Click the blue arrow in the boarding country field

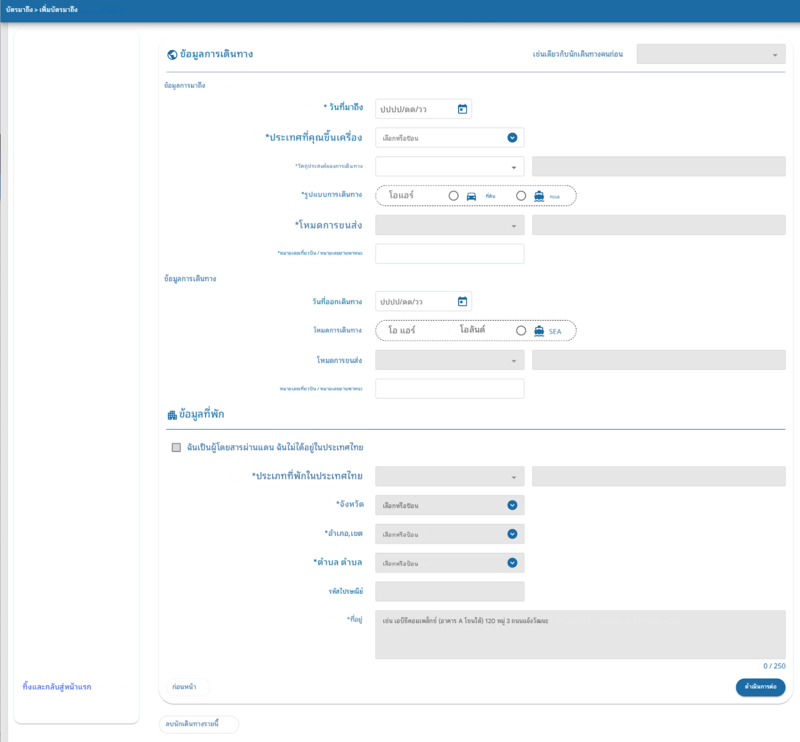(x=512, y=138)
